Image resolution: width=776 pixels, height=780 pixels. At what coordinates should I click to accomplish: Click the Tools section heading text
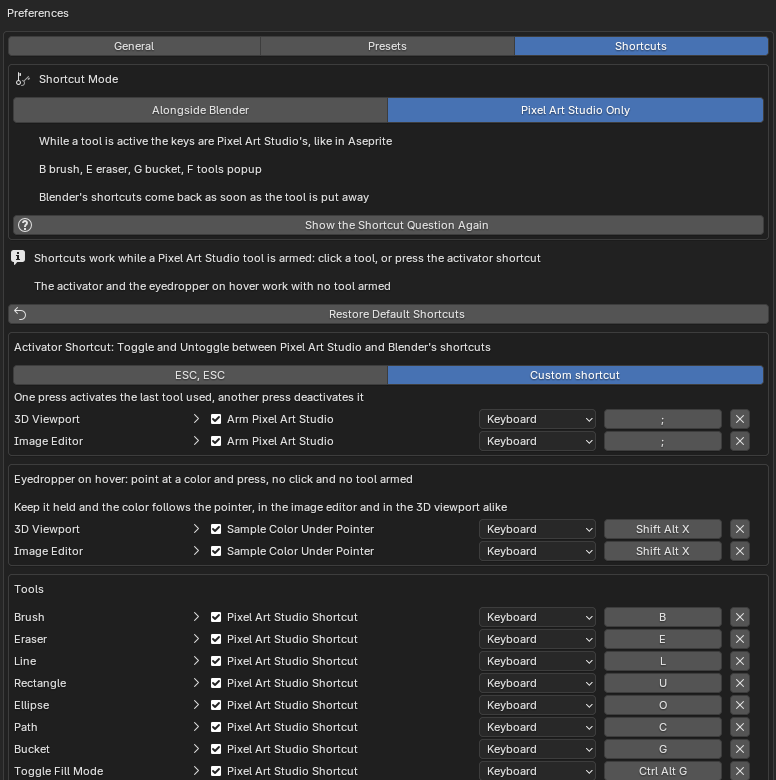29,589
